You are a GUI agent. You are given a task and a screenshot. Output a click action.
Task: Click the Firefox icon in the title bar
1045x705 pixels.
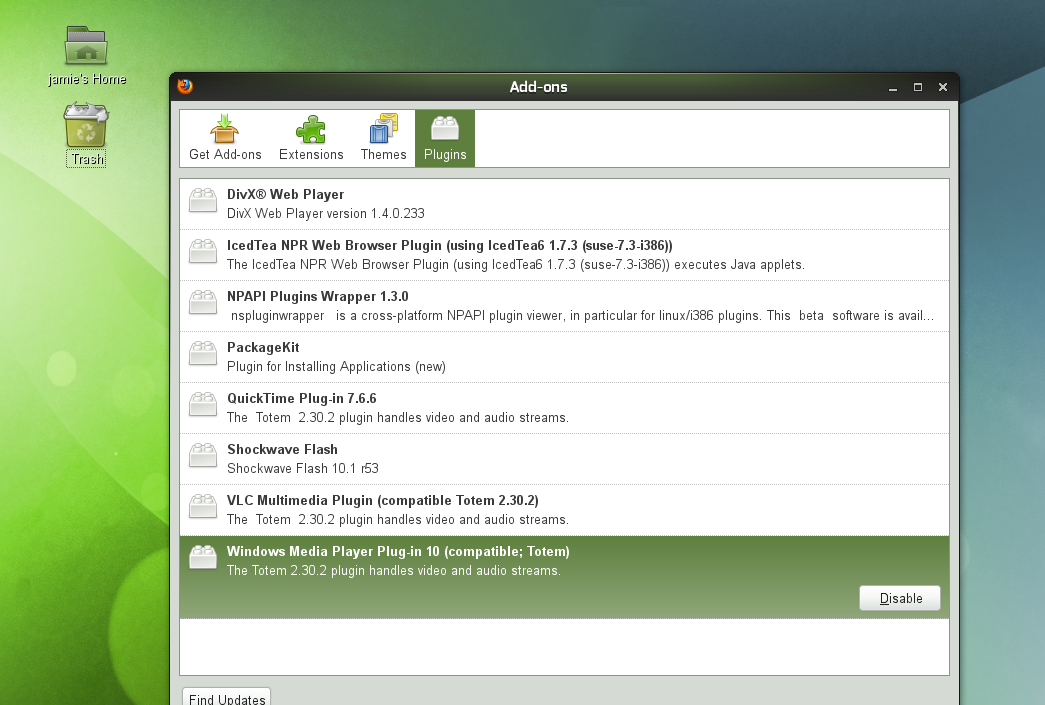click(185, 87)
